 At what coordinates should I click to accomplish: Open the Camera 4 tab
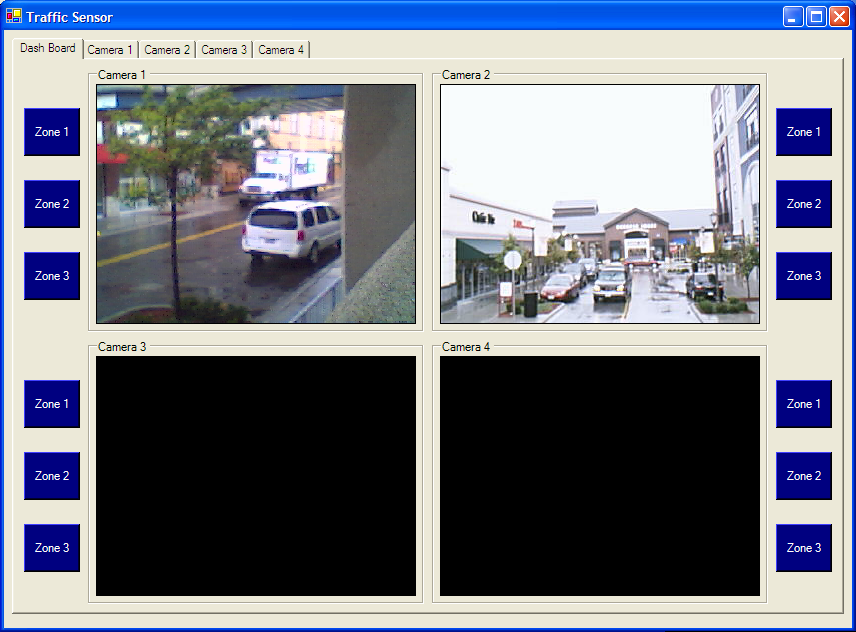(281, 50)
